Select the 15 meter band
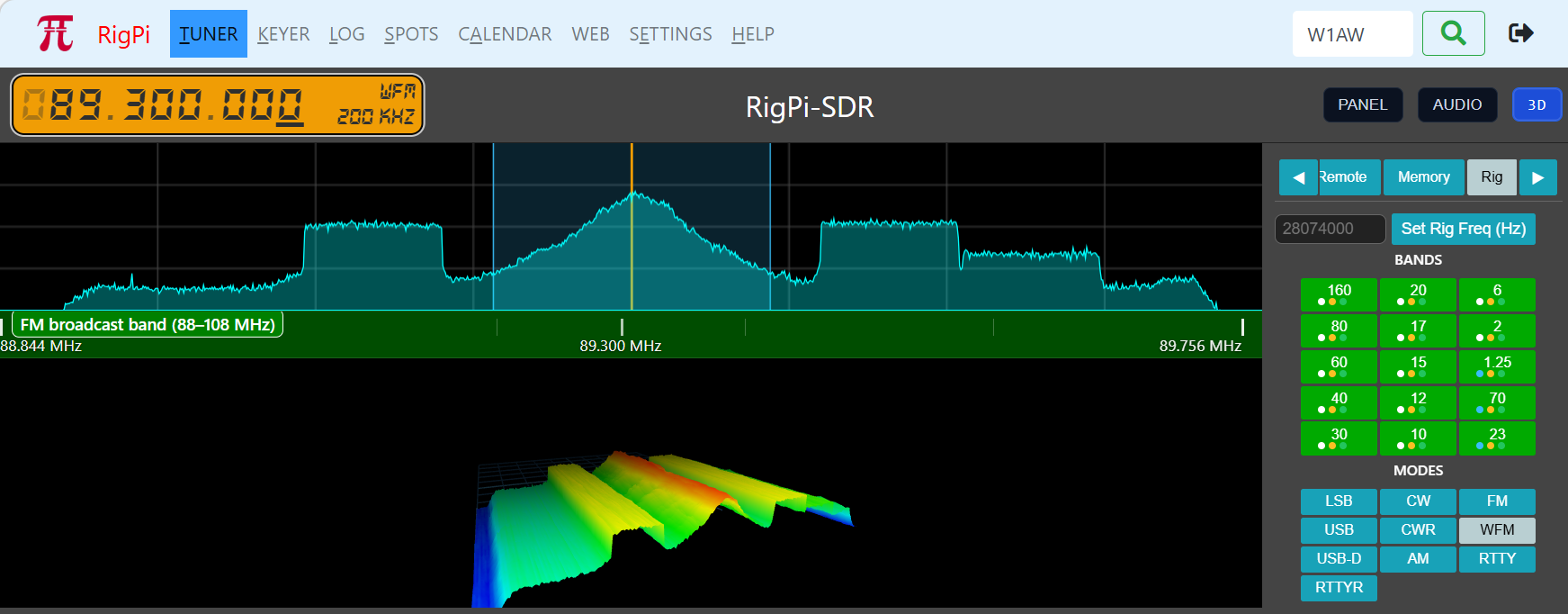1568x614 pixels. (1418, 366)
